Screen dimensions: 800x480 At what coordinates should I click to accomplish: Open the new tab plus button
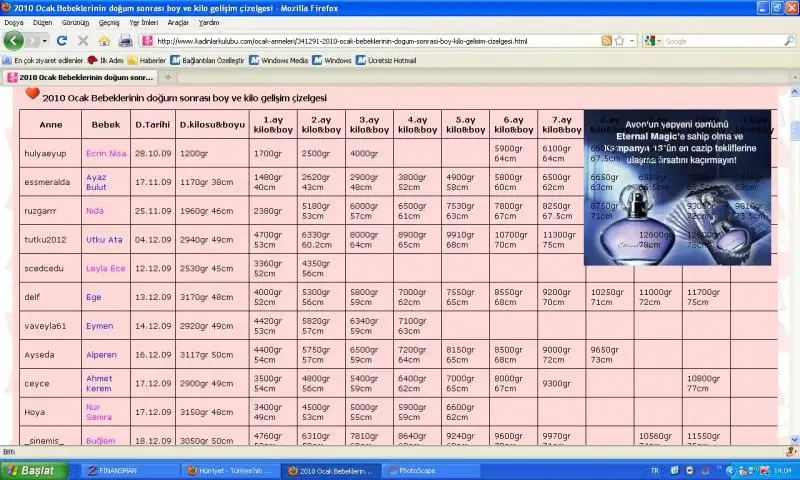(x=167, y=77)
